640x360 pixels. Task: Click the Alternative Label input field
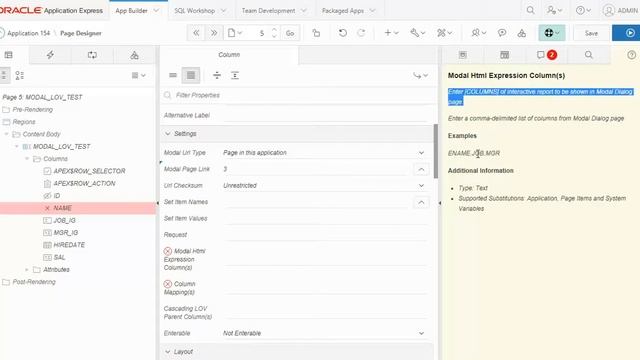(x=326, y=116)
